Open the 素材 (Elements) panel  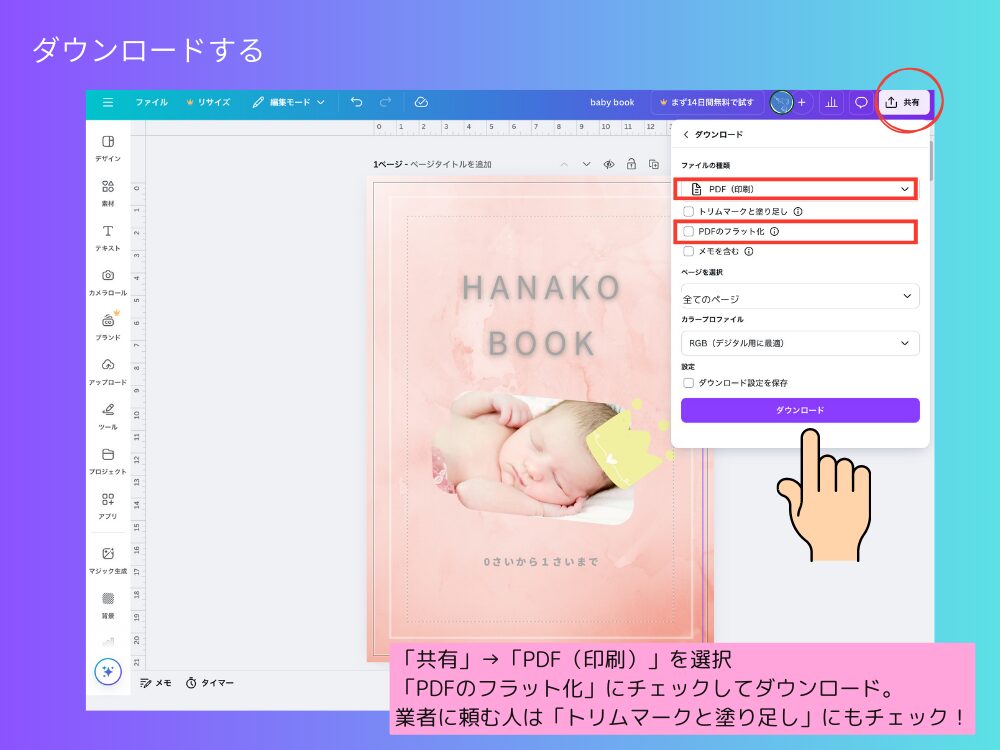point(109,188)
